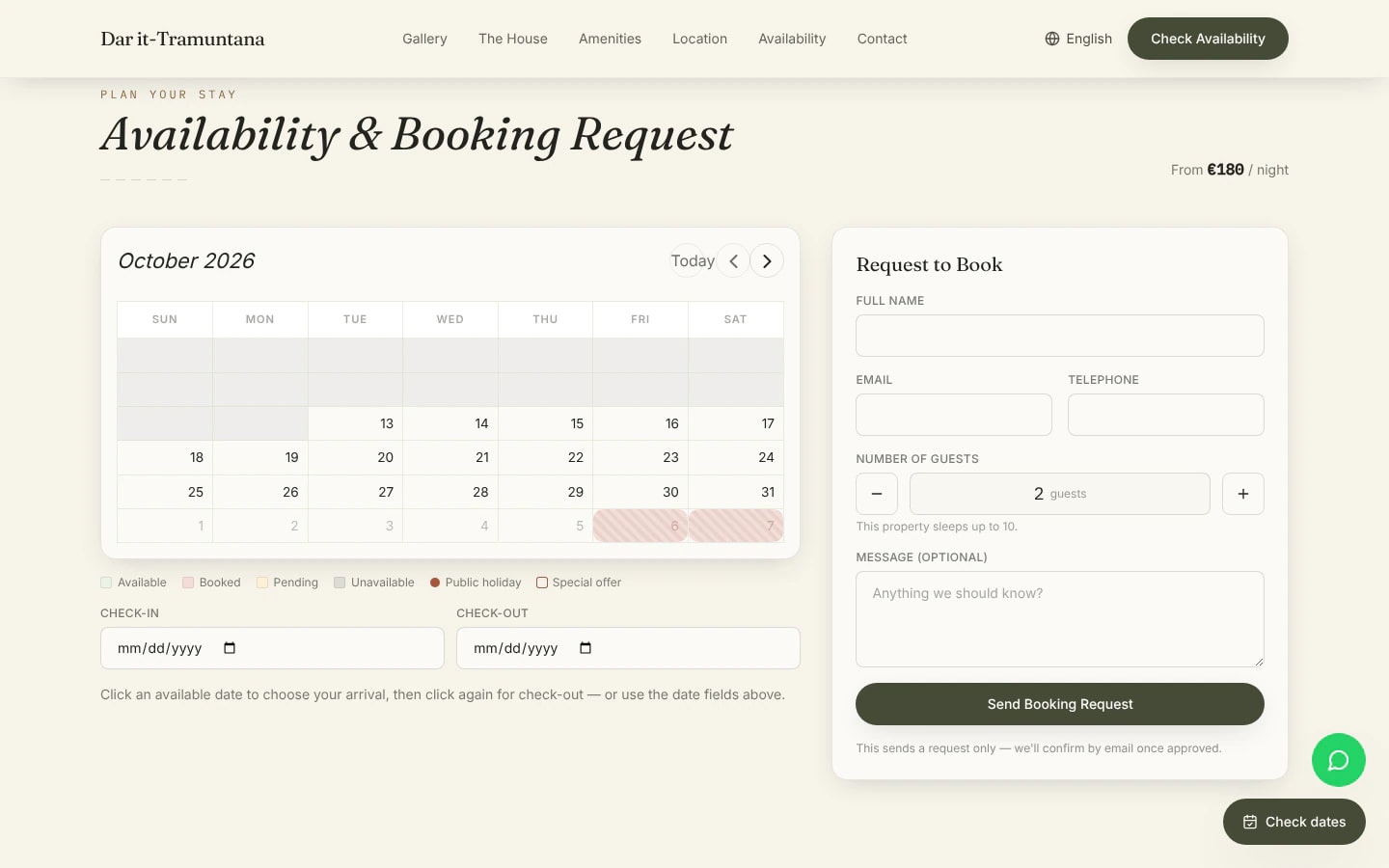Focus the Email field

coord(954,415)
